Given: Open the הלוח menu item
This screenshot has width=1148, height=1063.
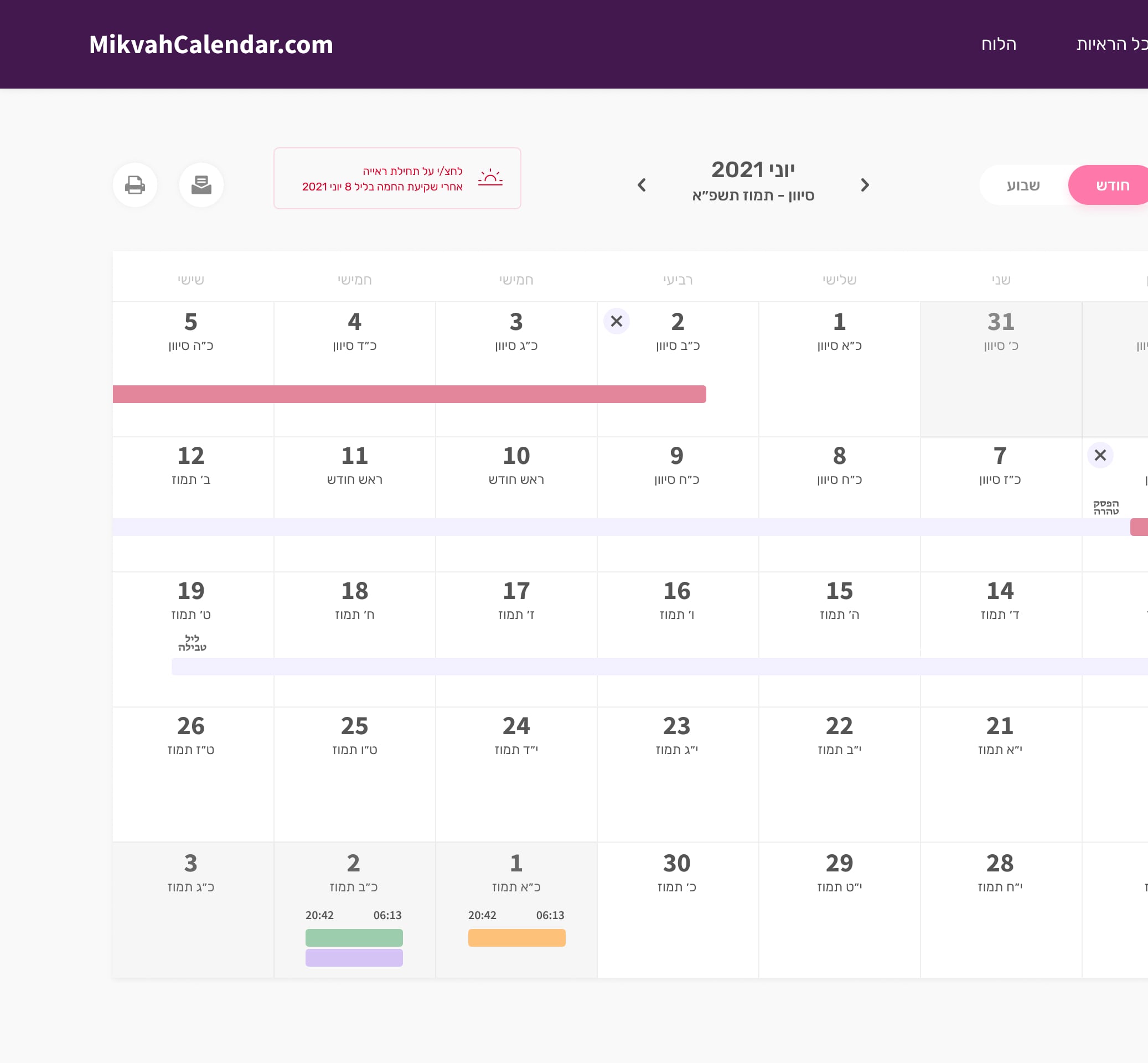Looking at the screenshot, I should (x=998, y=44).
